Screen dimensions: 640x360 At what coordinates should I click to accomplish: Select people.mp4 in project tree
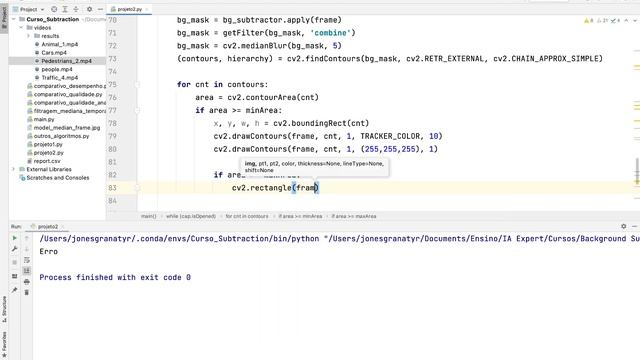coord(57,69)
